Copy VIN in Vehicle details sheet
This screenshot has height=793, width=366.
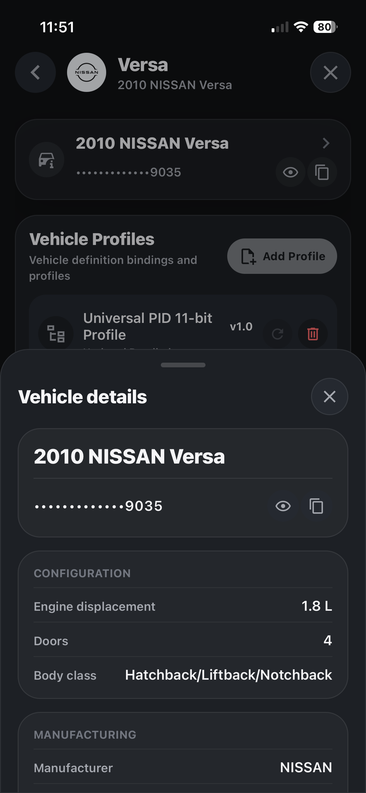(316, 506)
